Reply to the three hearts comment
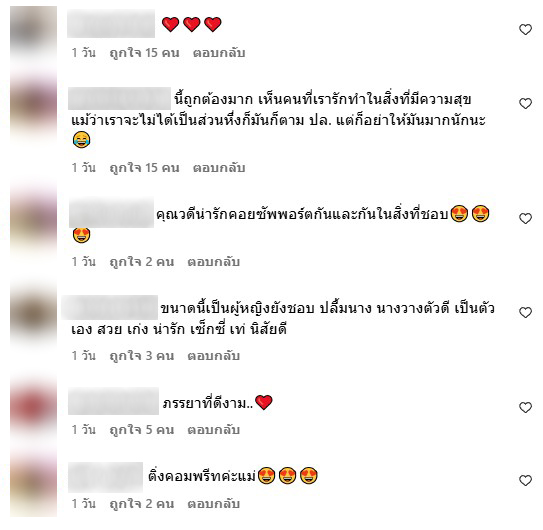 click(219, 53)
